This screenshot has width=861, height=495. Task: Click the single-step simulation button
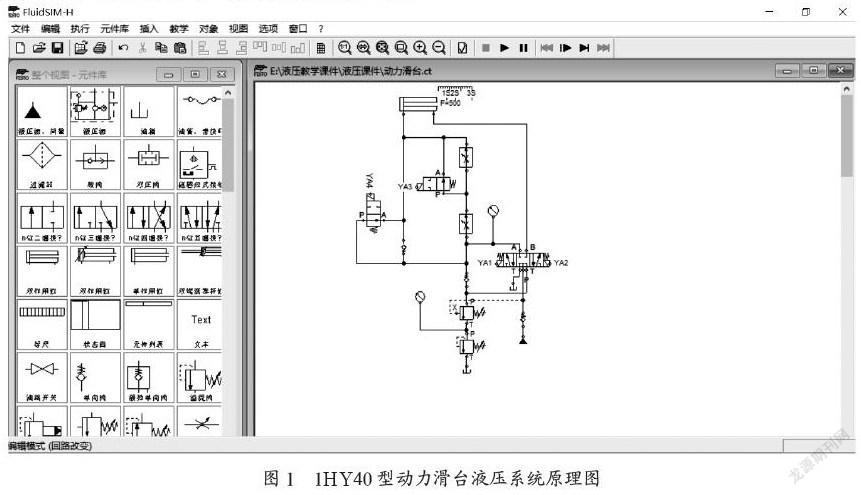coord(566,48)
